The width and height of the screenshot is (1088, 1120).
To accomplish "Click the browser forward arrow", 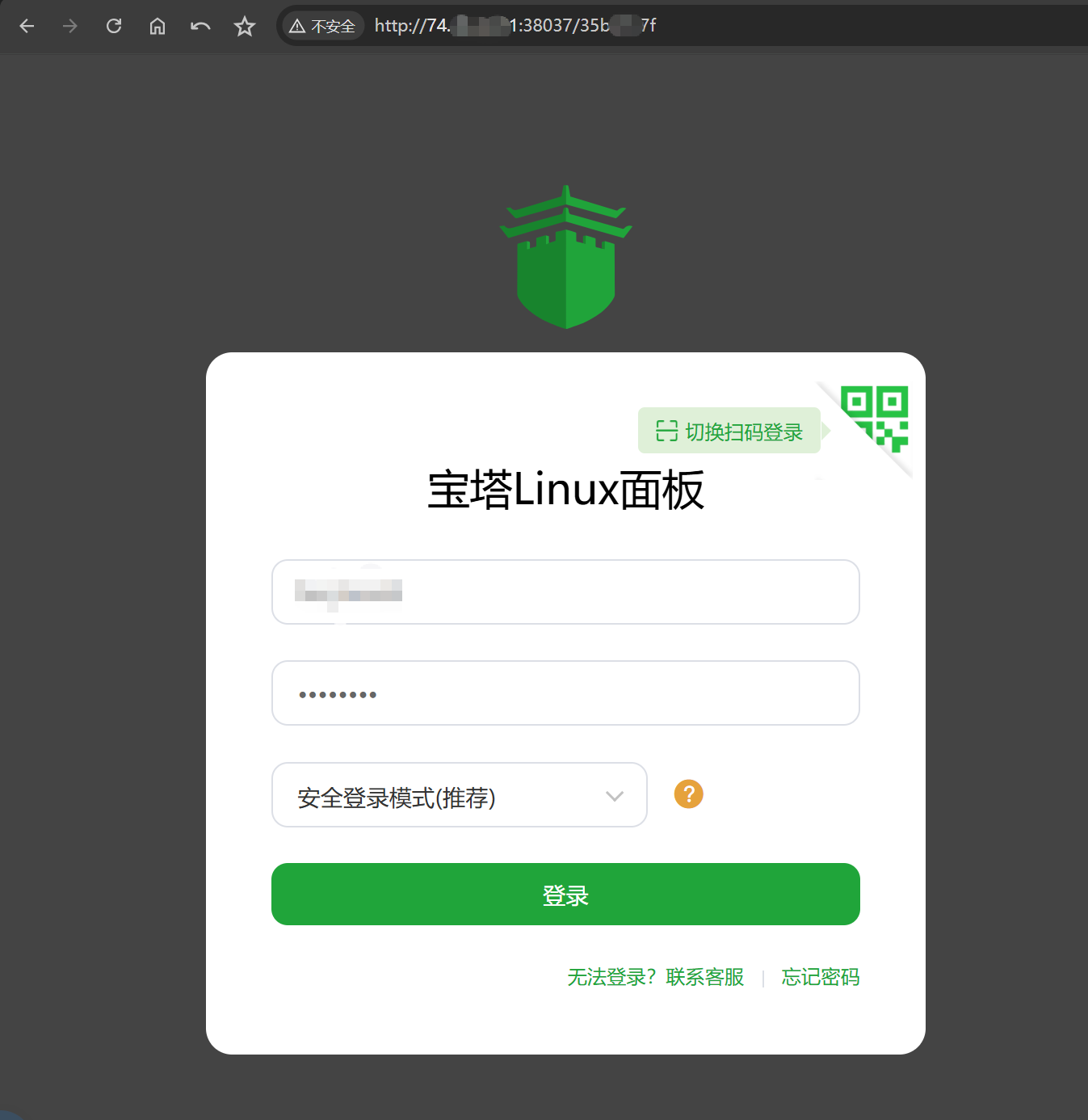I will click(x=70, y=26).
